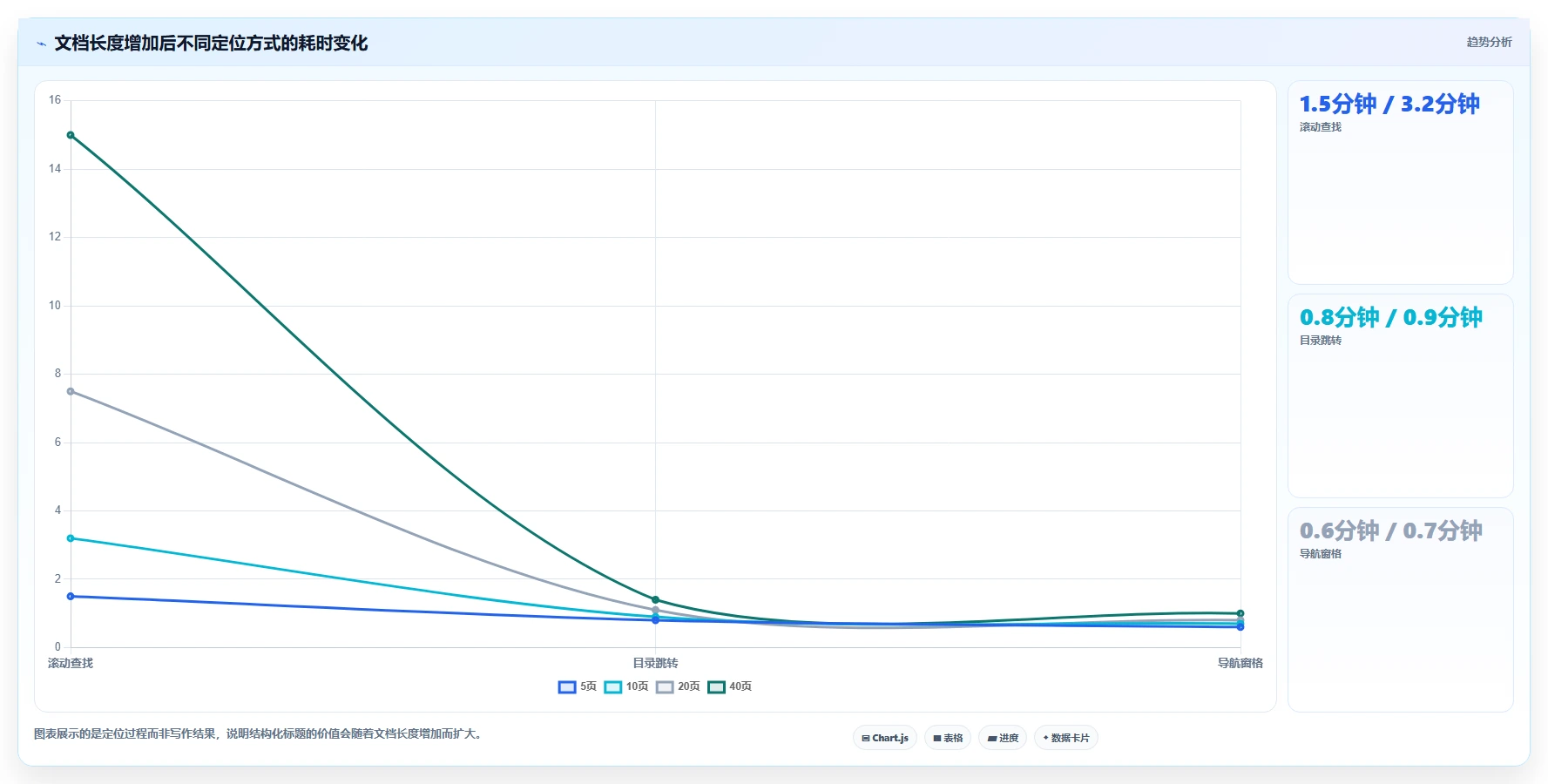Image resolution: width=1548 pixels, height=784 pixels.
Task: Click the 数据卡片 tag pill
Action: pyautogui.click(x=1066, y=738)
